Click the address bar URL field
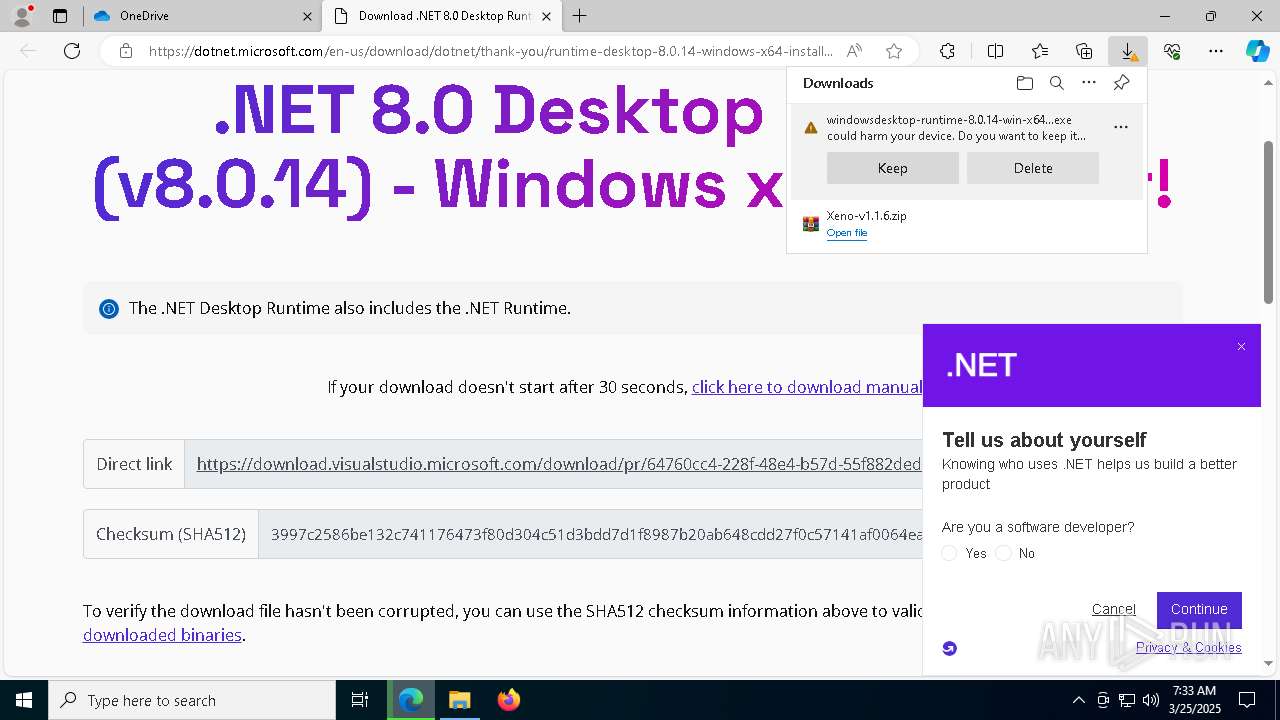This screenshot has width=1280, height=720. pos(490,51)
